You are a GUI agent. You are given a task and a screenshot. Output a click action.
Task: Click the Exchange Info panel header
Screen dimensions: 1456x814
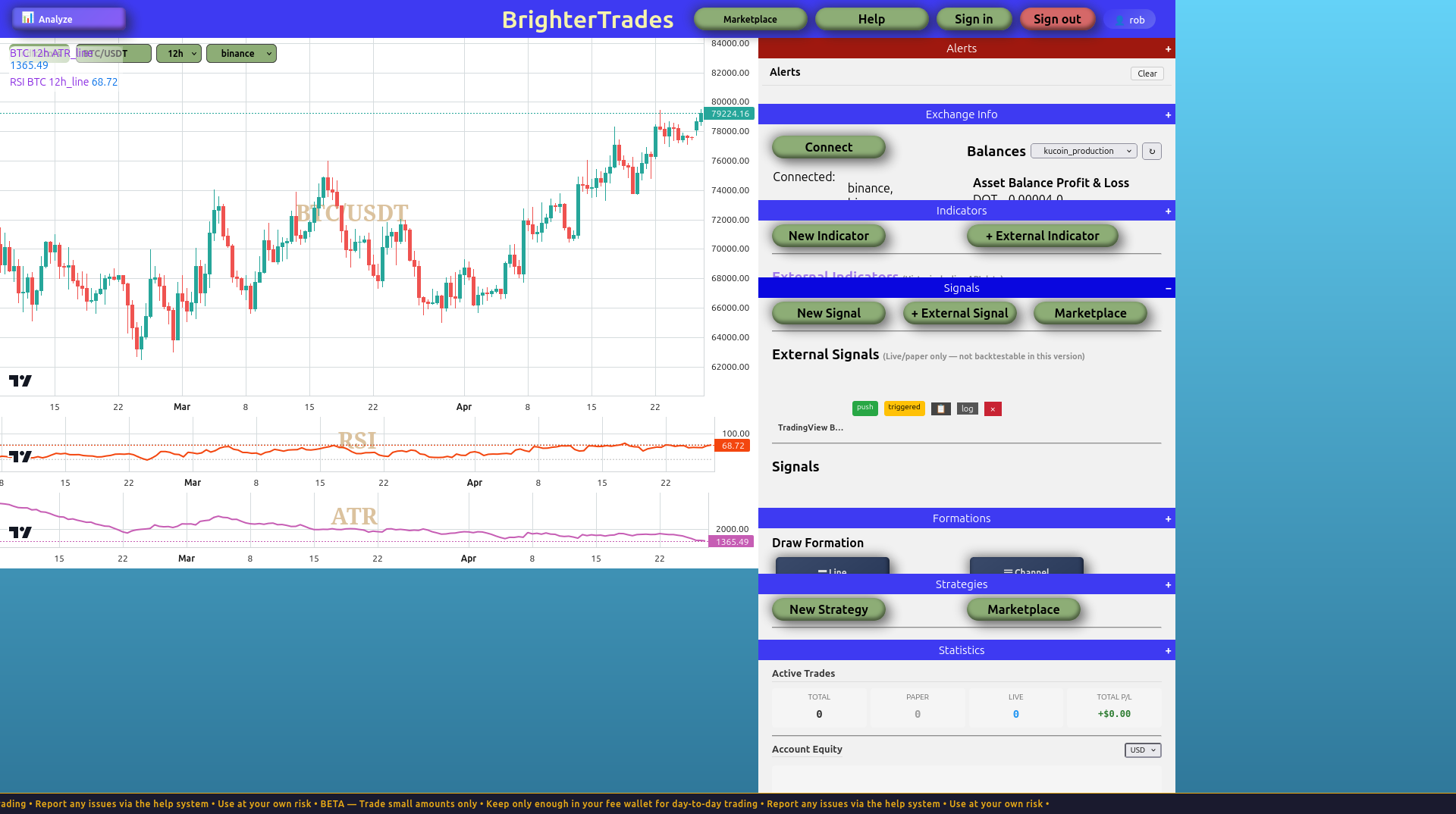[x=967, y=114]
